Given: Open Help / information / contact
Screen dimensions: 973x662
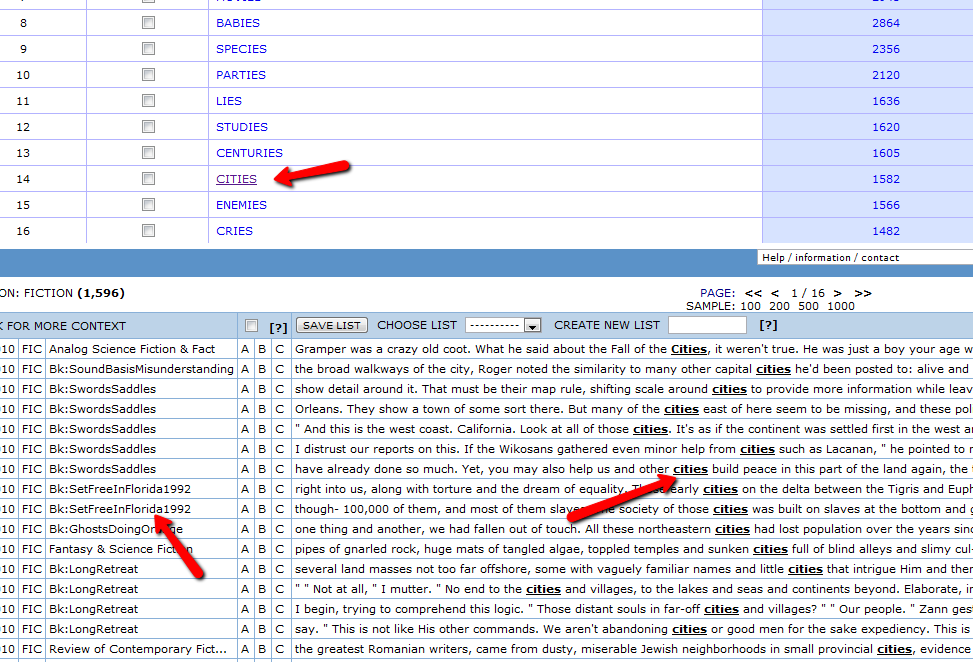Looking at the screenshot, I should point(830,257).
